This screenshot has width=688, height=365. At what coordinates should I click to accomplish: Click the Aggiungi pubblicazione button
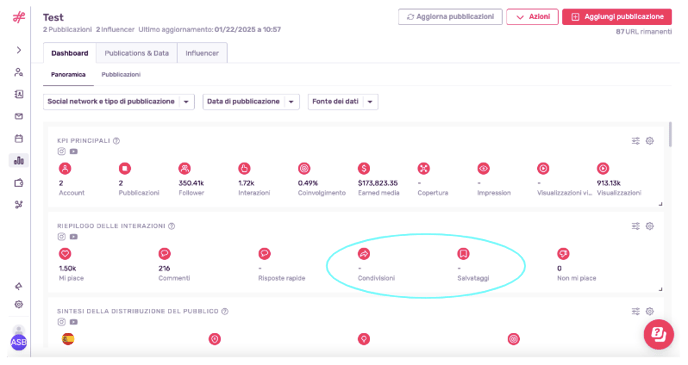click(617, 17)
